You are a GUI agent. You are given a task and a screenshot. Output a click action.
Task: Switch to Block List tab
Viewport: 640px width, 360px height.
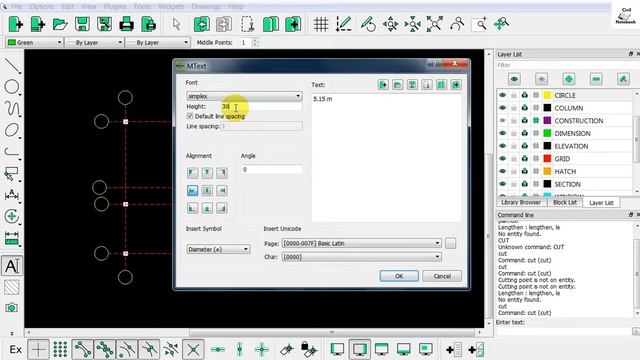tap(565, 202)
